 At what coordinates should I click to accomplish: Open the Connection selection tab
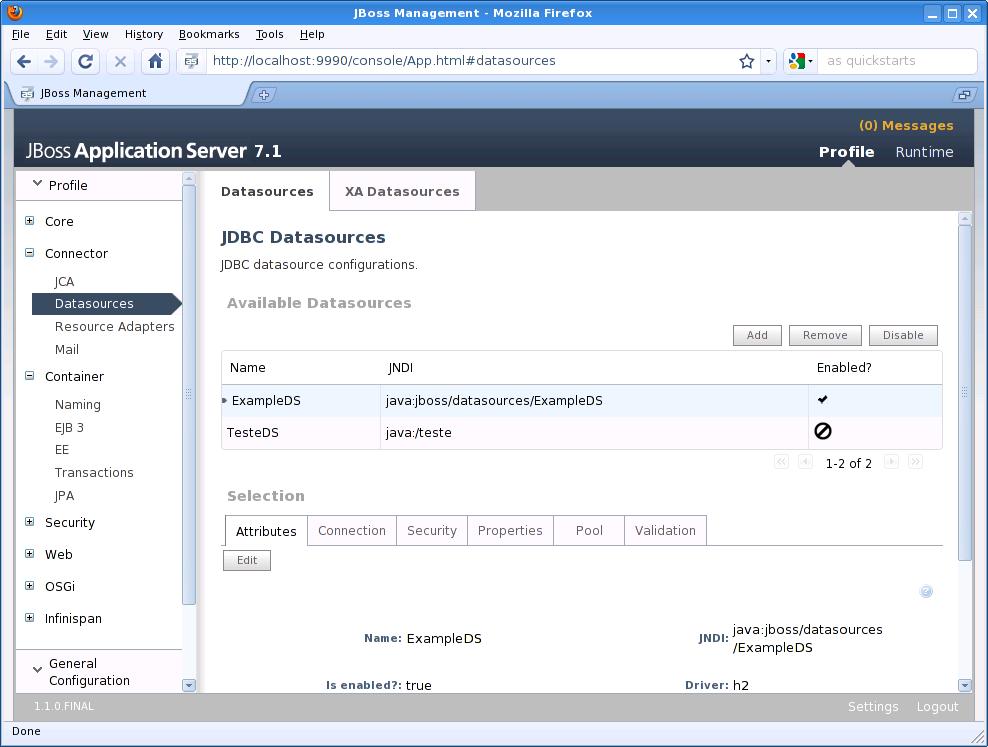click(352, 530)
